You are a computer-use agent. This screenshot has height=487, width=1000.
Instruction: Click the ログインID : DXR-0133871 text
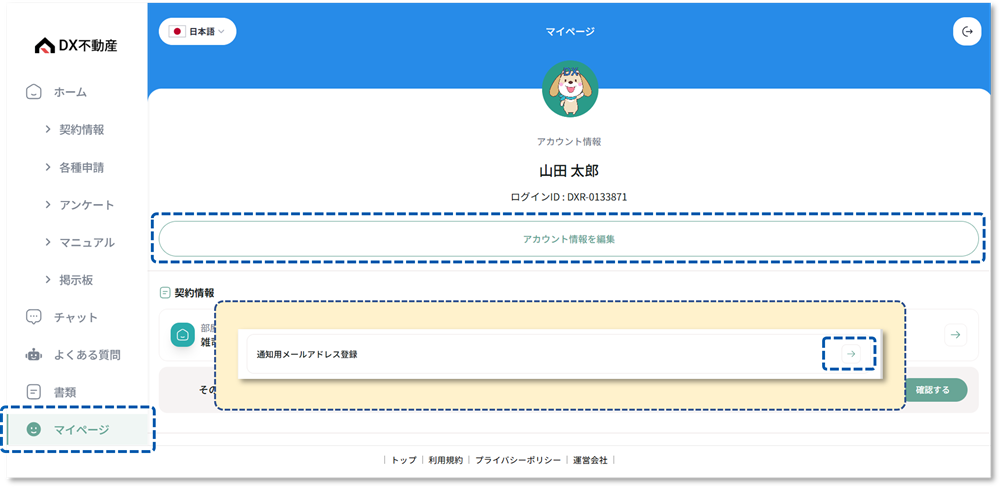pos(569,197)
